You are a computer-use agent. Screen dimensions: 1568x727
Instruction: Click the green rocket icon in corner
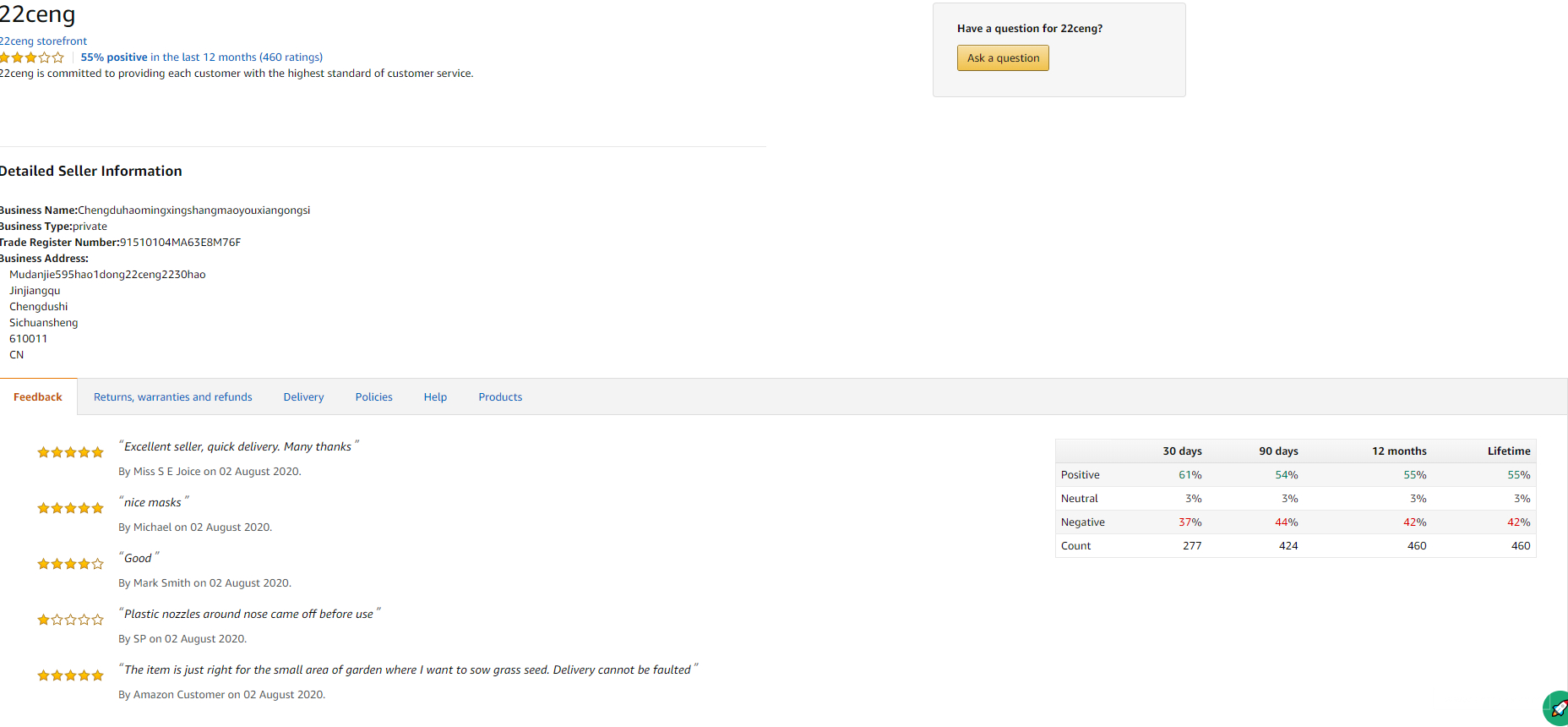1558,708
